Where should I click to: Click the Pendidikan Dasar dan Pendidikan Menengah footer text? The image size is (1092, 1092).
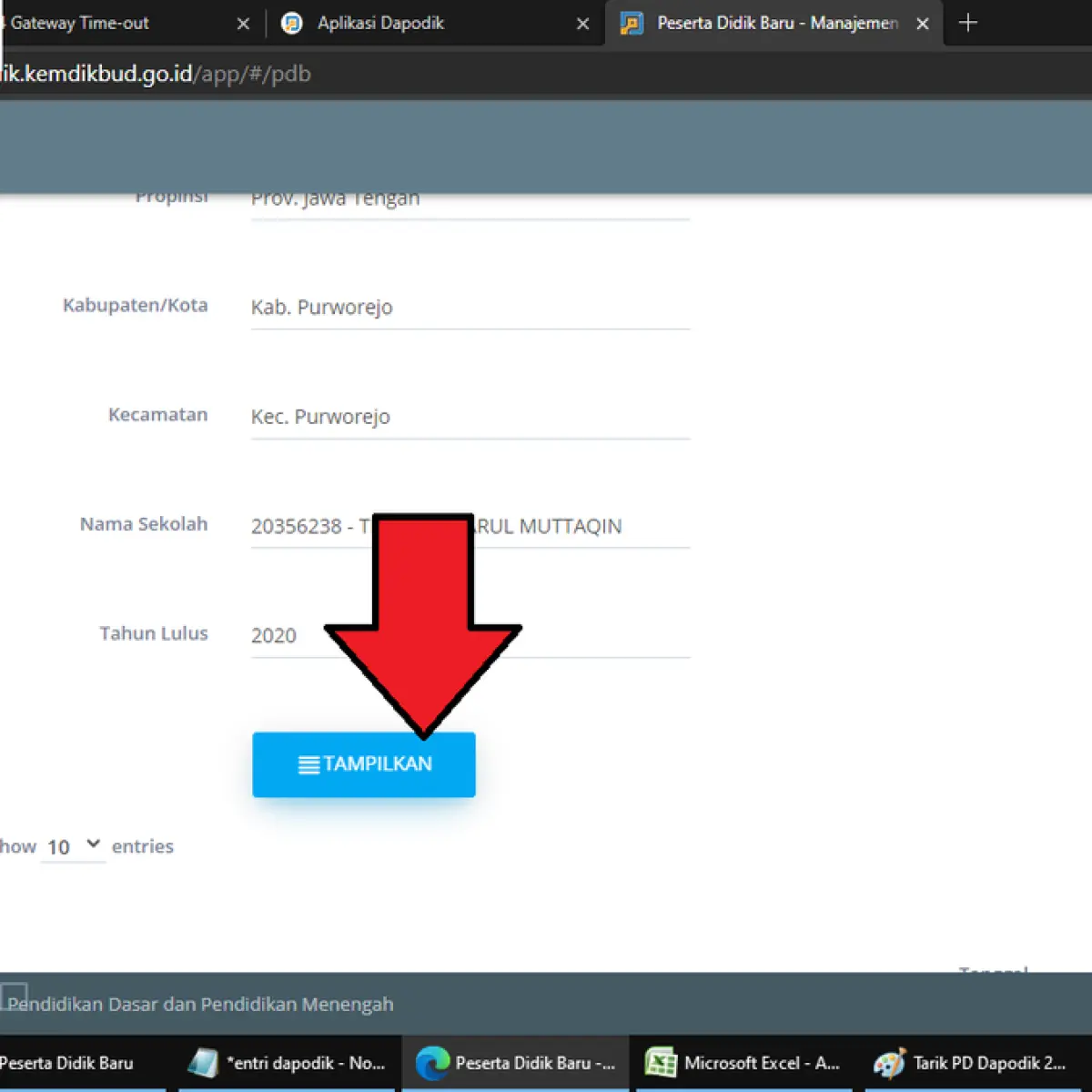(201, 1005)
